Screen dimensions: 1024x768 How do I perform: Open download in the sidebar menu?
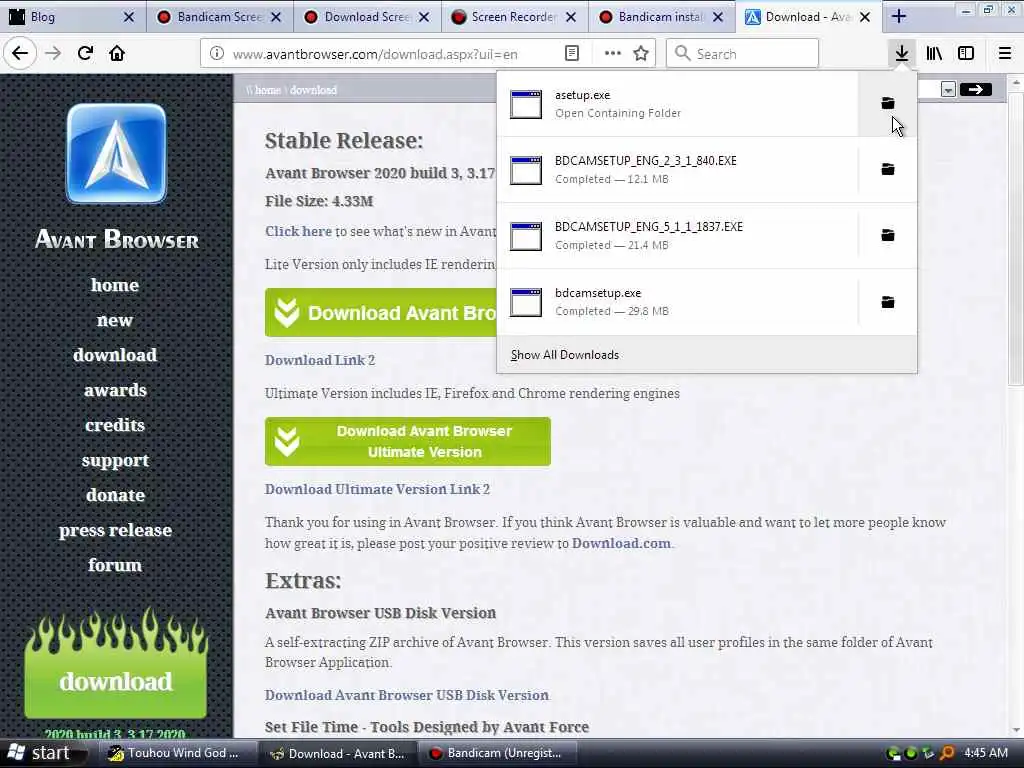pyautogui.click(x=115, y=355)
